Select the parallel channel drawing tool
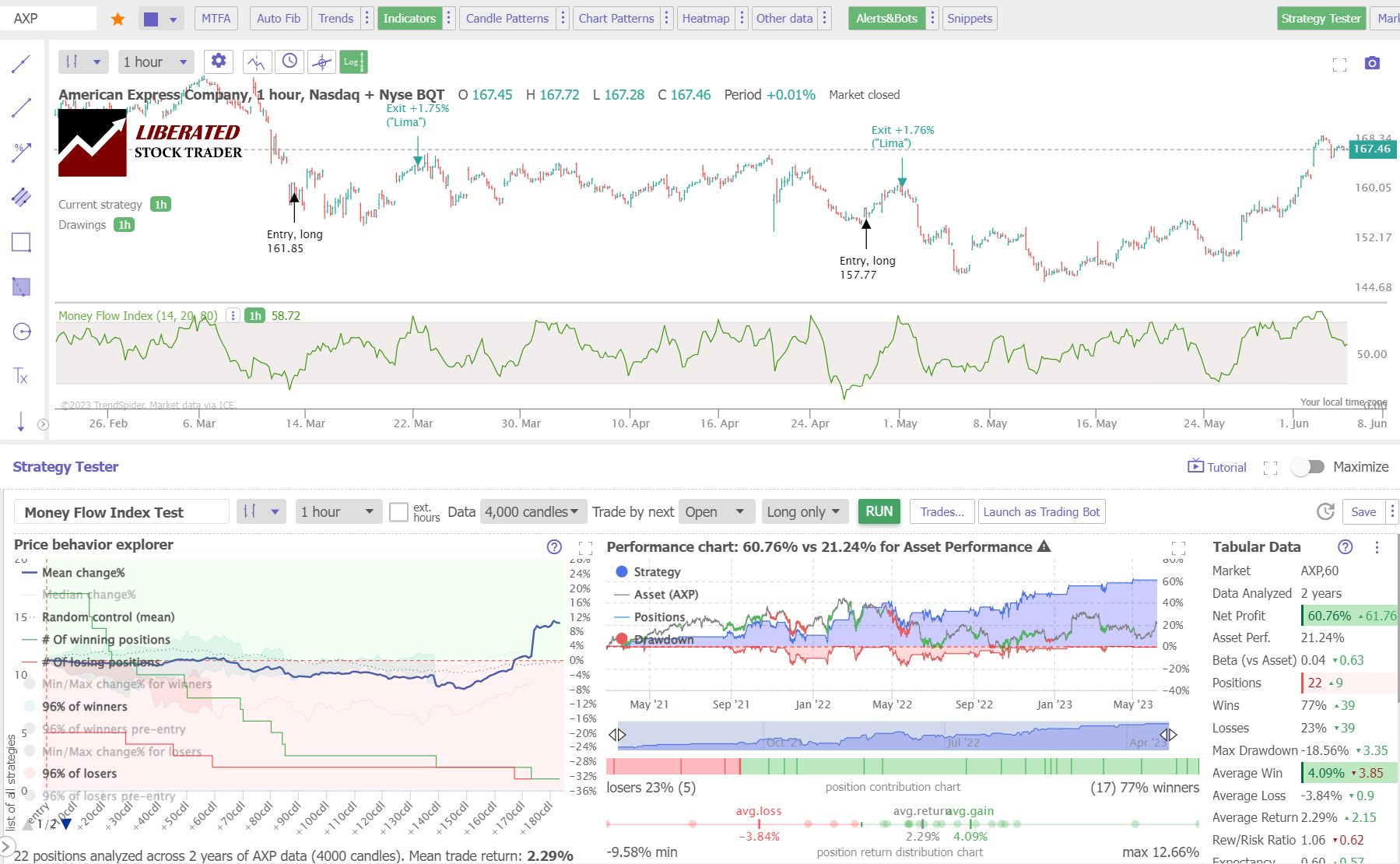The width and height of the screenshot is (1400, 864). 21,197
